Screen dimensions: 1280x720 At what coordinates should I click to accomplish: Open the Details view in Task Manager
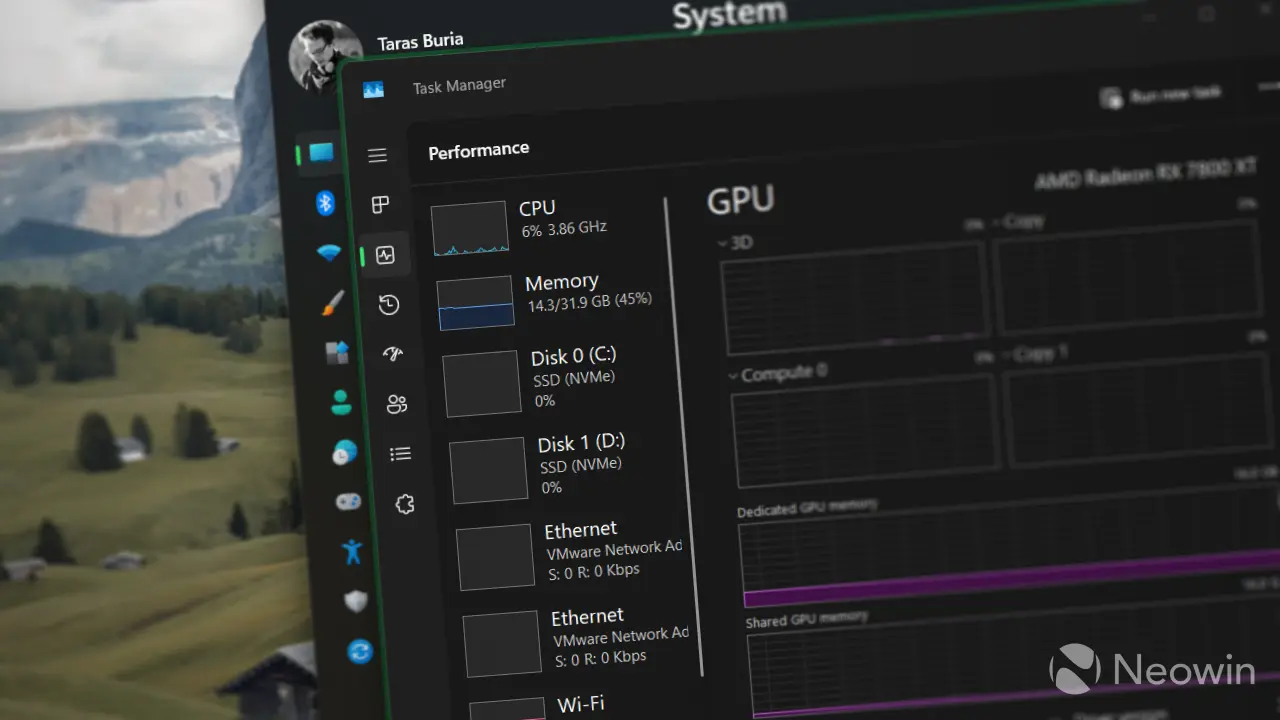[x=400, y=453]
